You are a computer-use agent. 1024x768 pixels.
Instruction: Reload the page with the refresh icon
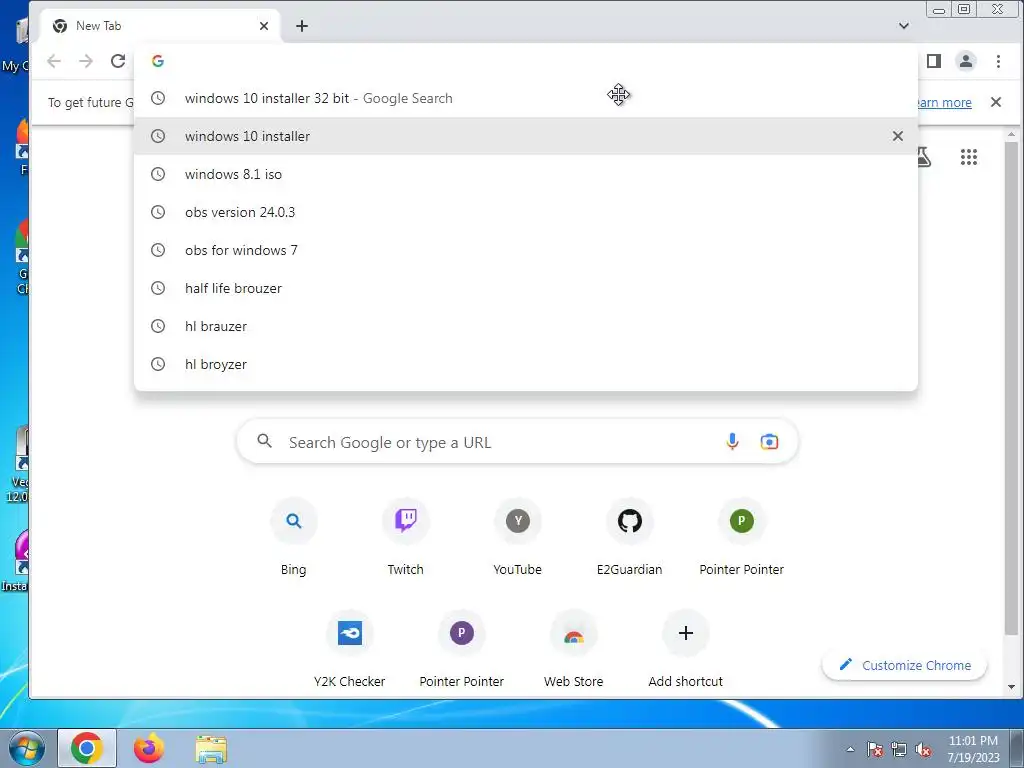pyautogui.click(x=118, y=61)
